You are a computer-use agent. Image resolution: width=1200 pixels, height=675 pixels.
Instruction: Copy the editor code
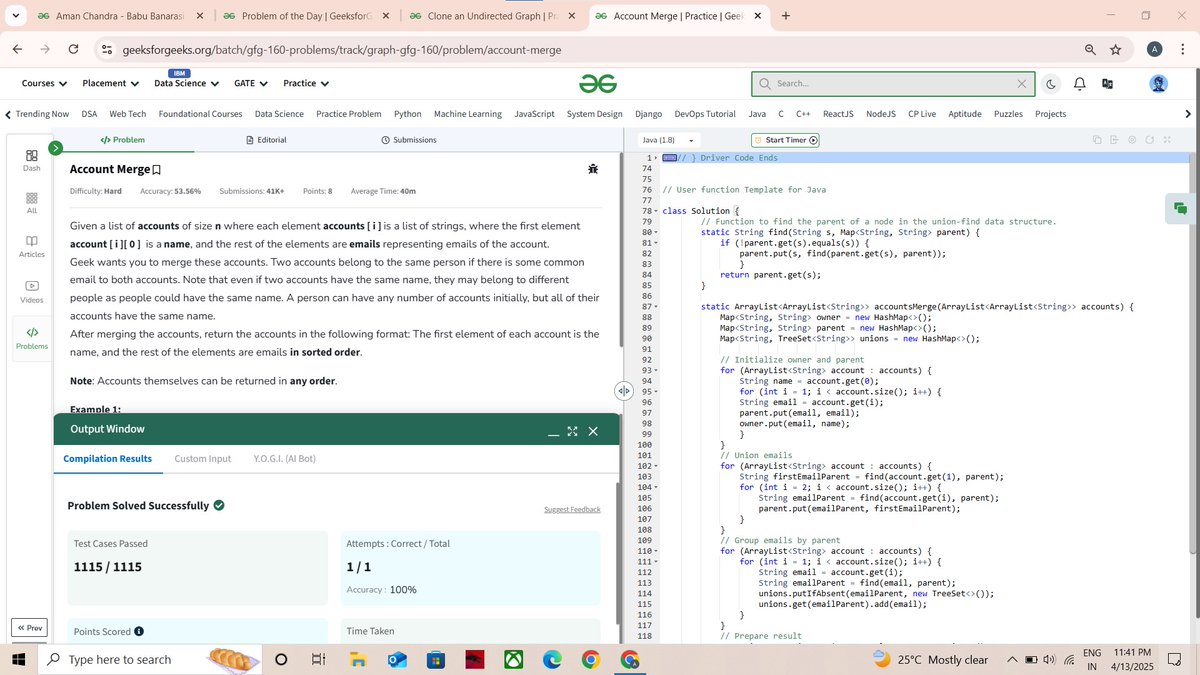point(1097,140)
